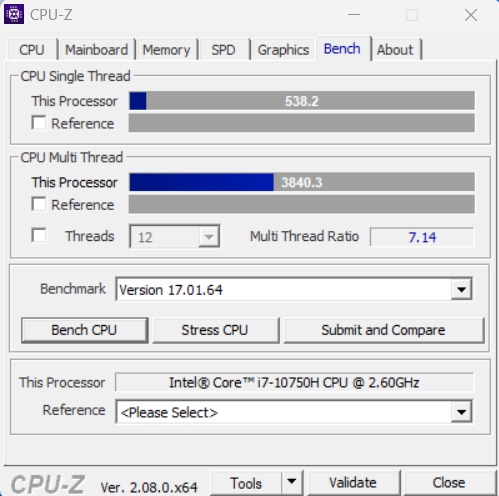The image size is (499, 496).
Task: Go to the Memory tab
Action: coord(166,50)
